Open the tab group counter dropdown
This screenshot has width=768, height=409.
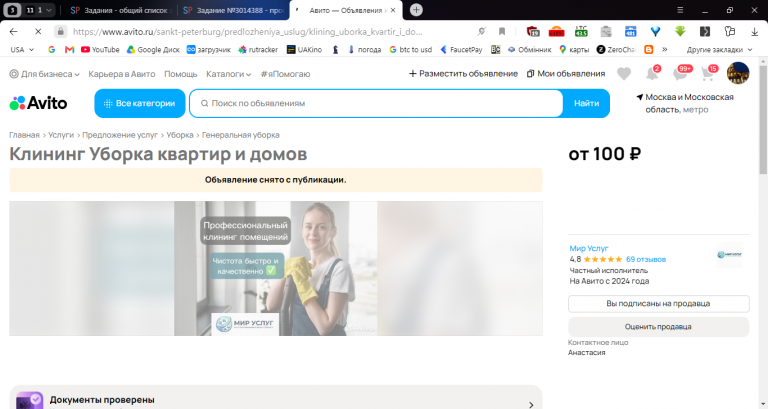(39, 10)
